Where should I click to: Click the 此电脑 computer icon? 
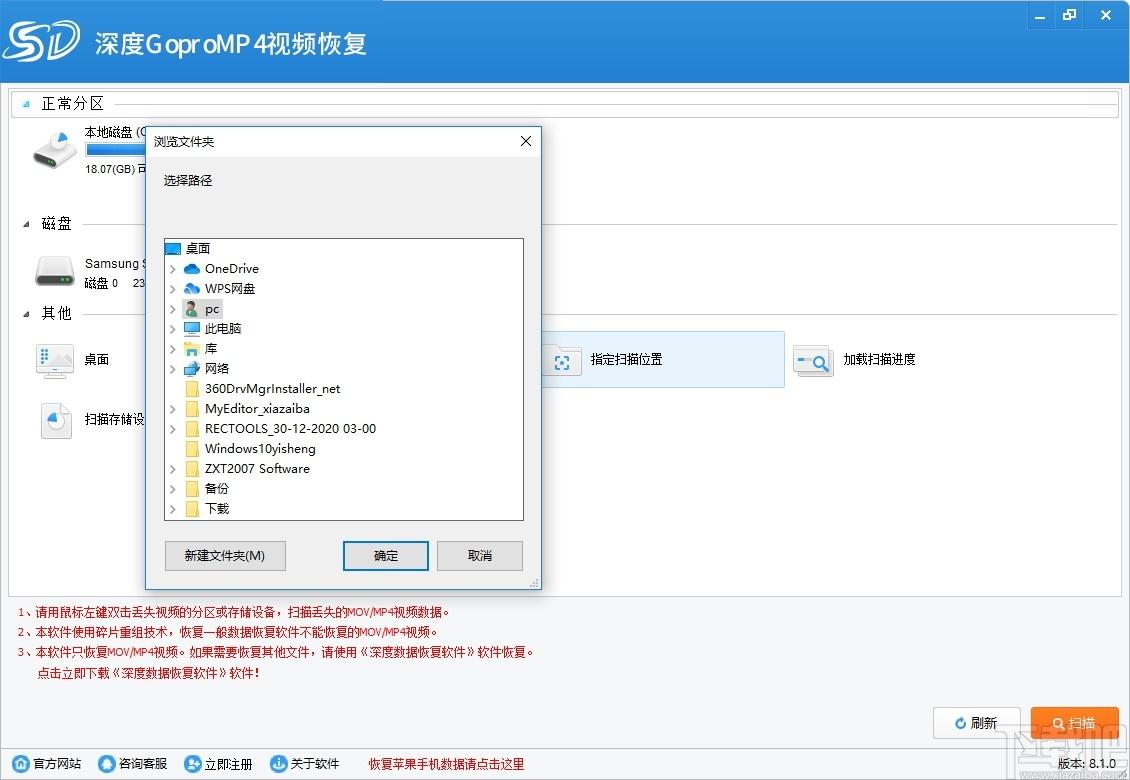point(192,329)
